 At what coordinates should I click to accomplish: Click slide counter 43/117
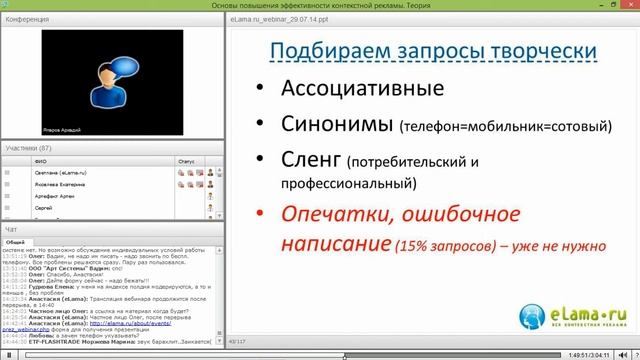pyautogui.click(x=238, y=341)
